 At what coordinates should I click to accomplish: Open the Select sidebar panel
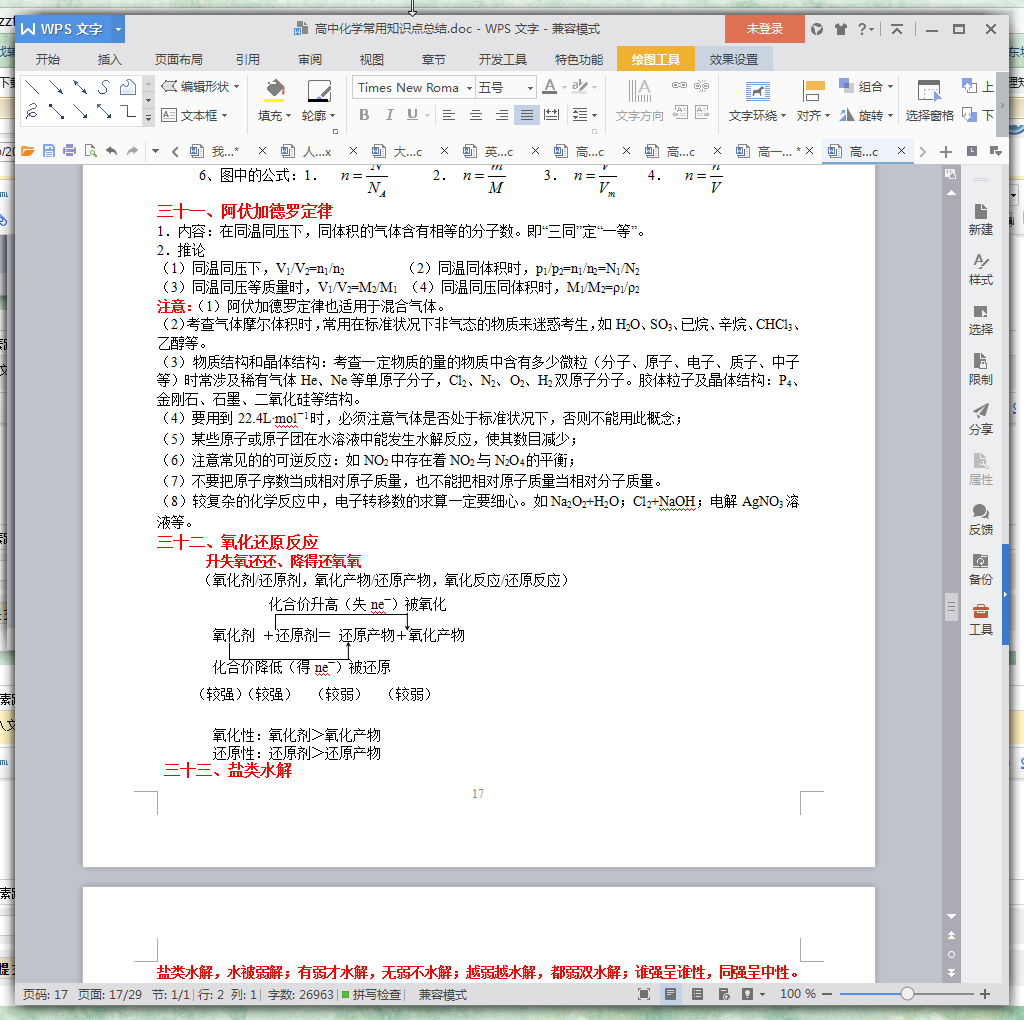(980, 319)
